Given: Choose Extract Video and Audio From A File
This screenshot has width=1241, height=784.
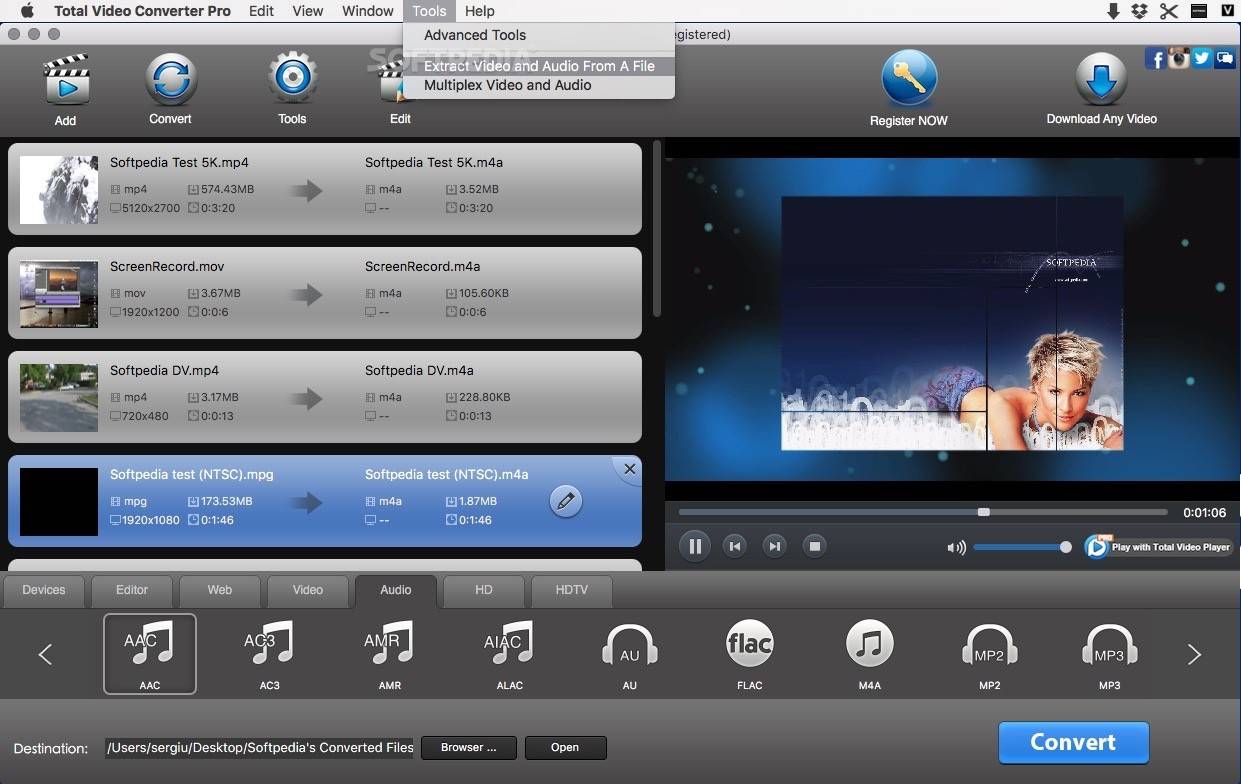Looking at the screenshot, I should pyautogui.click(x=539, y=66).
